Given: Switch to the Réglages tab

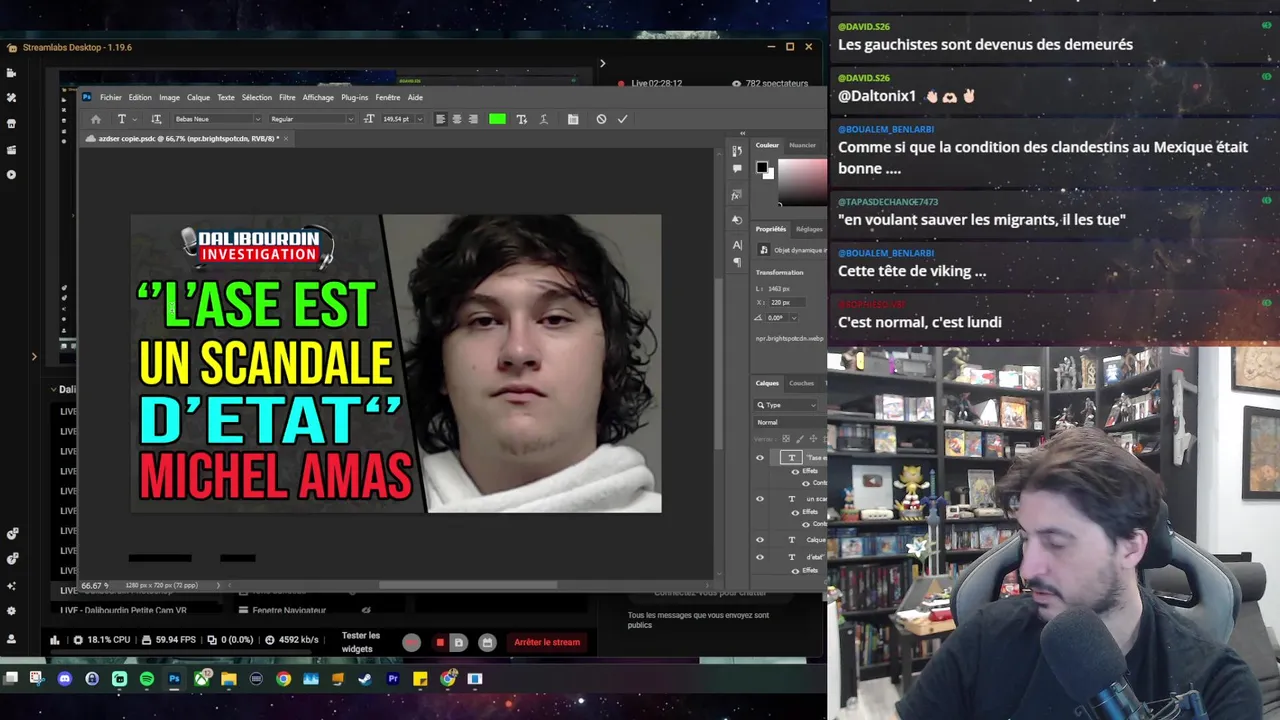Looking at the screenshot, I should point(809,229).
